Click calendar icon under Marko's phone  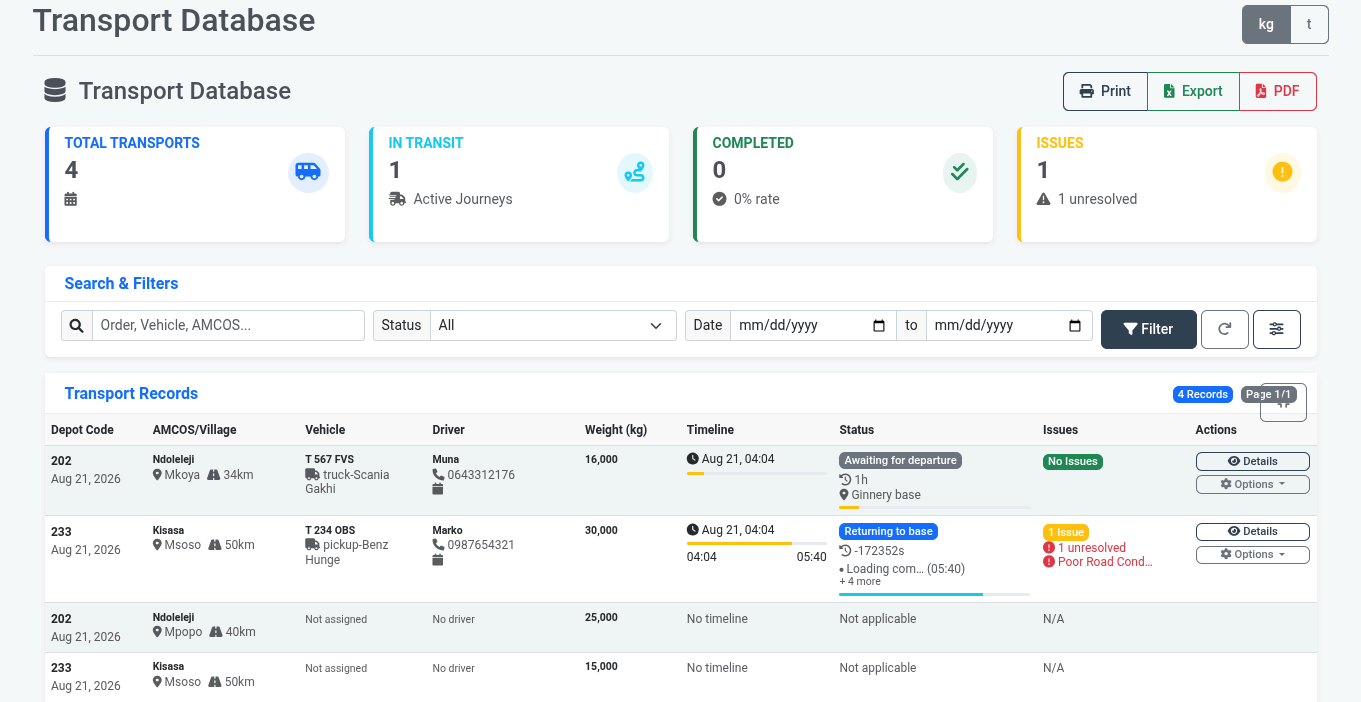click(x=438, y=560)
